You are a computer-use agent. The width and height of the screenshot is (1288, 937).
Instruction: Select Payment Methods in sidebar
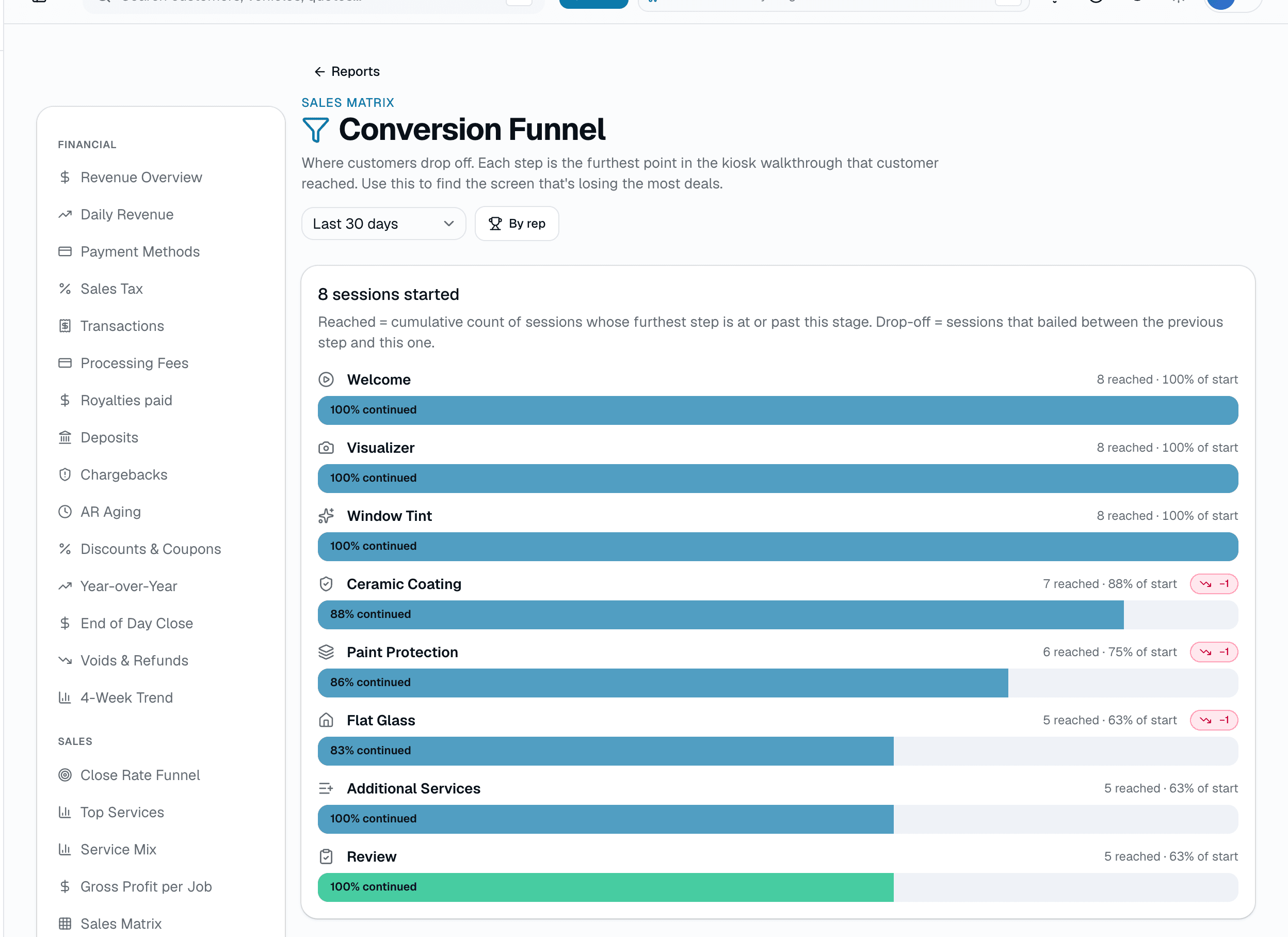pyautogui.click(x=140, y=252)
